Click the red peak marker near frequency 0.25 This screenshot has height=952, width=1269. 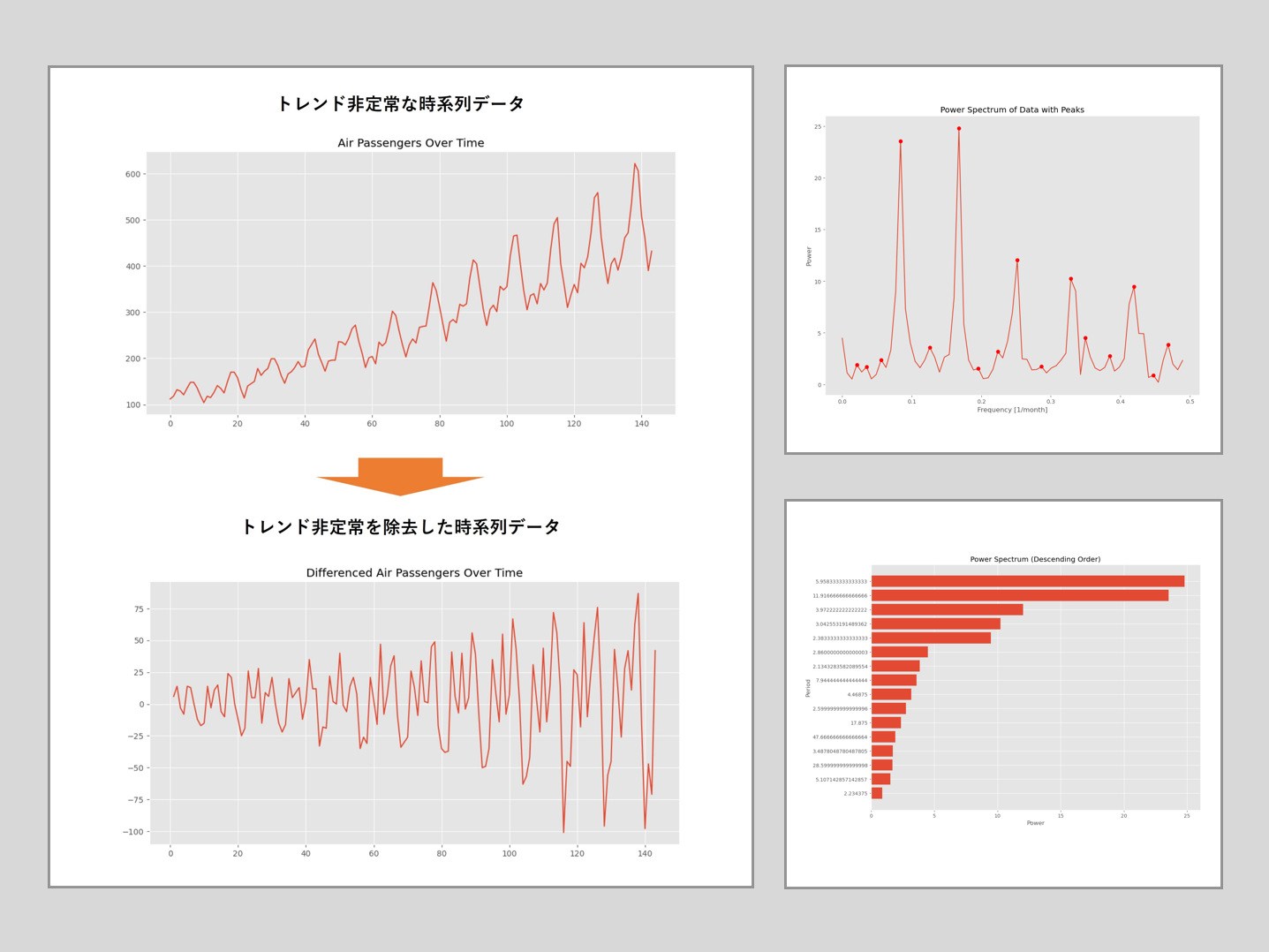point(1016,261)
